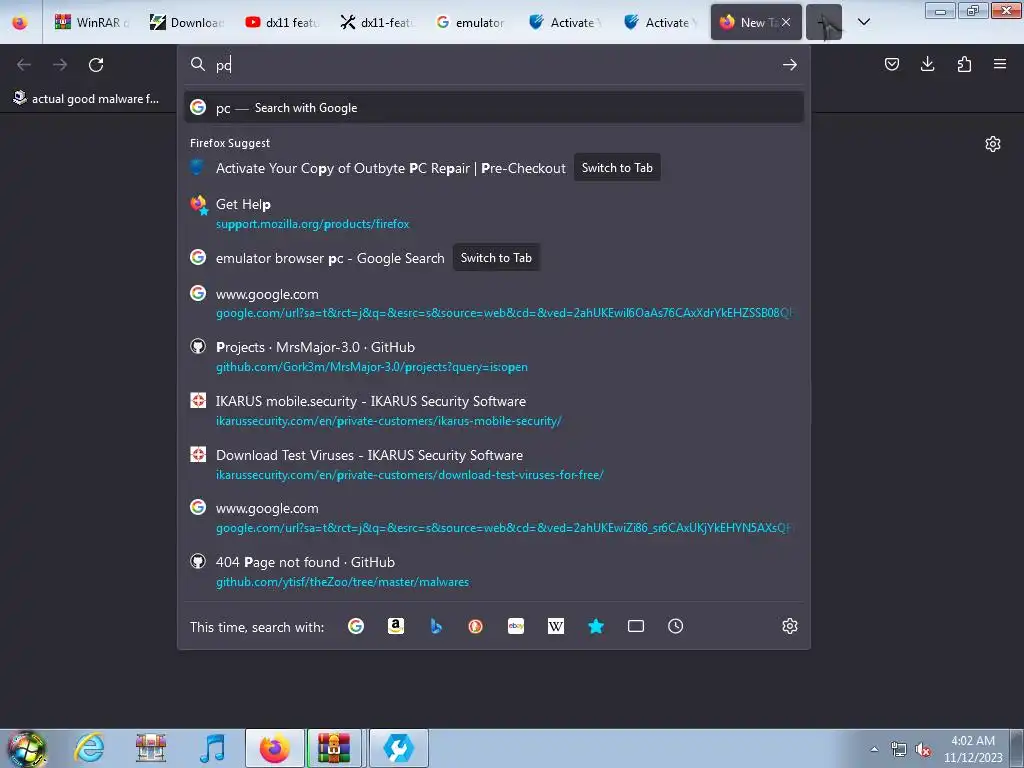Open WinRAR from the taskbar
The height and width of the screenshot is (768, 1024).
(334, 748)
